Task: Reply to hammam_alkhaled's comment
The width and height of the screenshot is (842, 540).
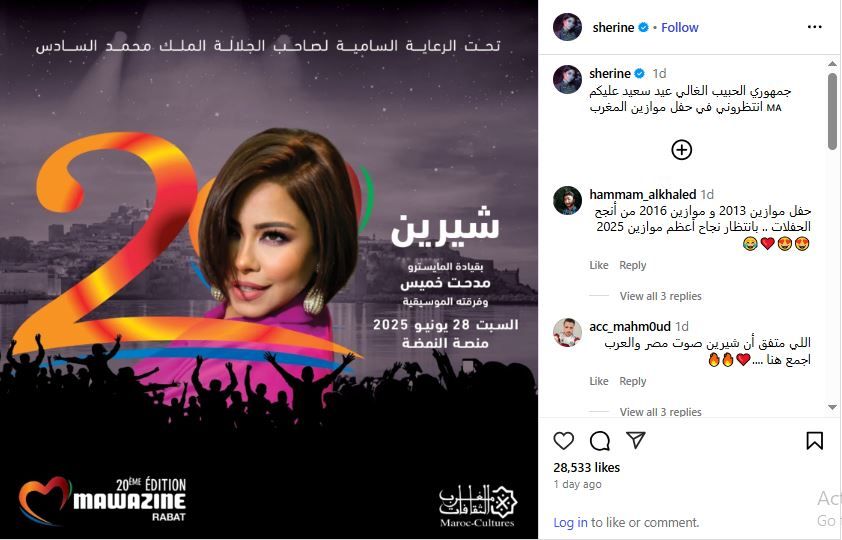Action: [x=633, y=265]
